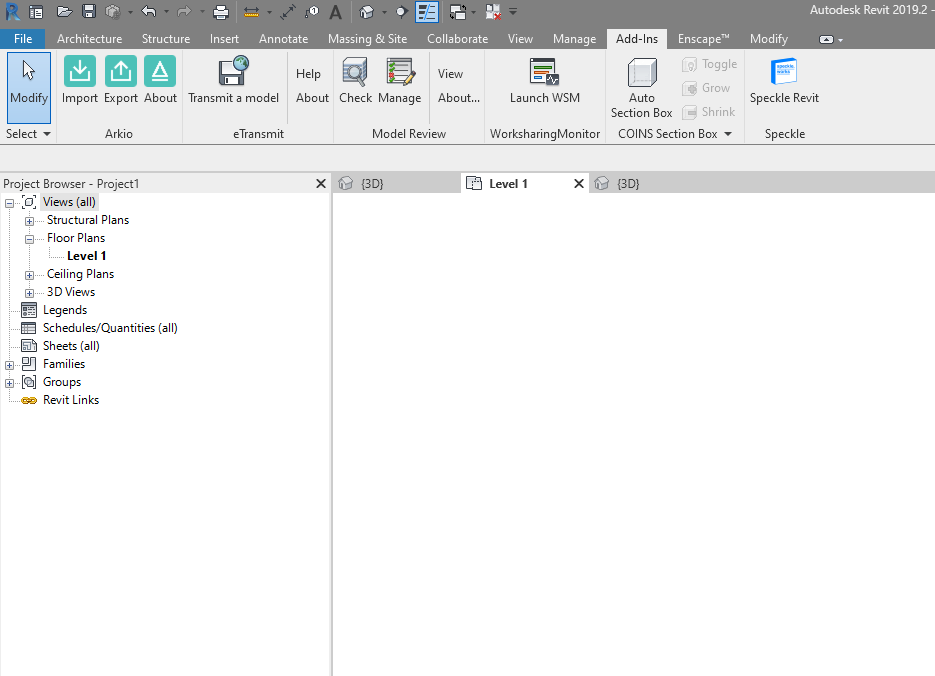This screenshot has height=676, width=935.
Task: Open the Enscape ribbon tab
Action: point(704,39)
